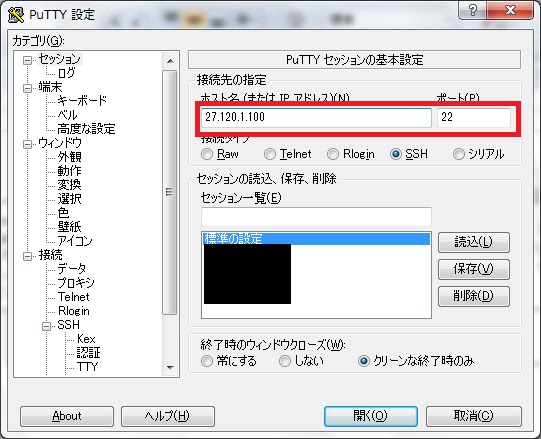Click the 取消(C) cancel button
Screen dimensions: 541x439
(474, 416)
